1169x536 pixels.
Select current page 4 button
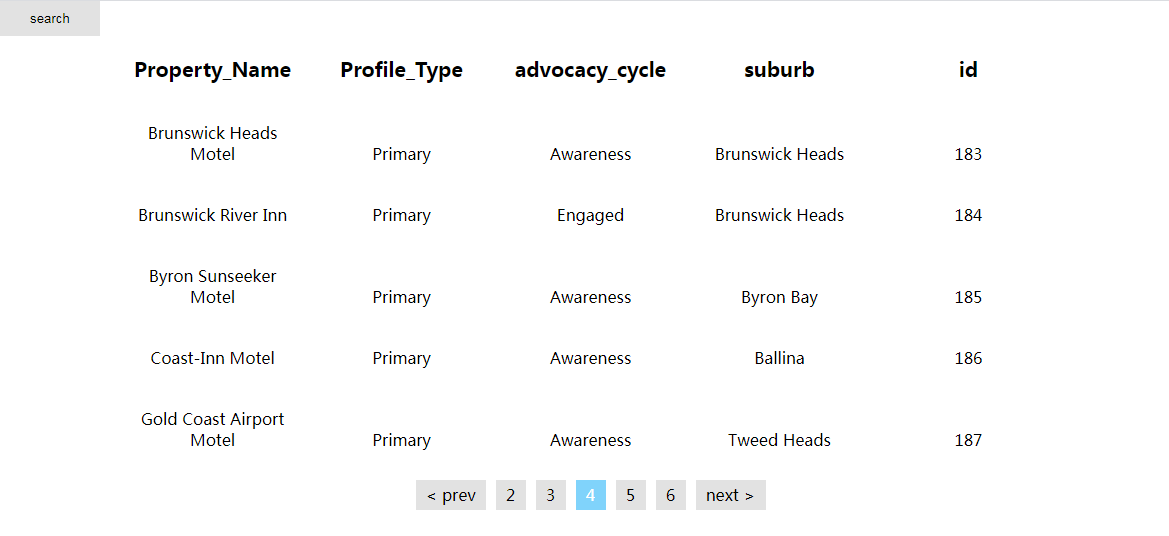pos(591,495)
